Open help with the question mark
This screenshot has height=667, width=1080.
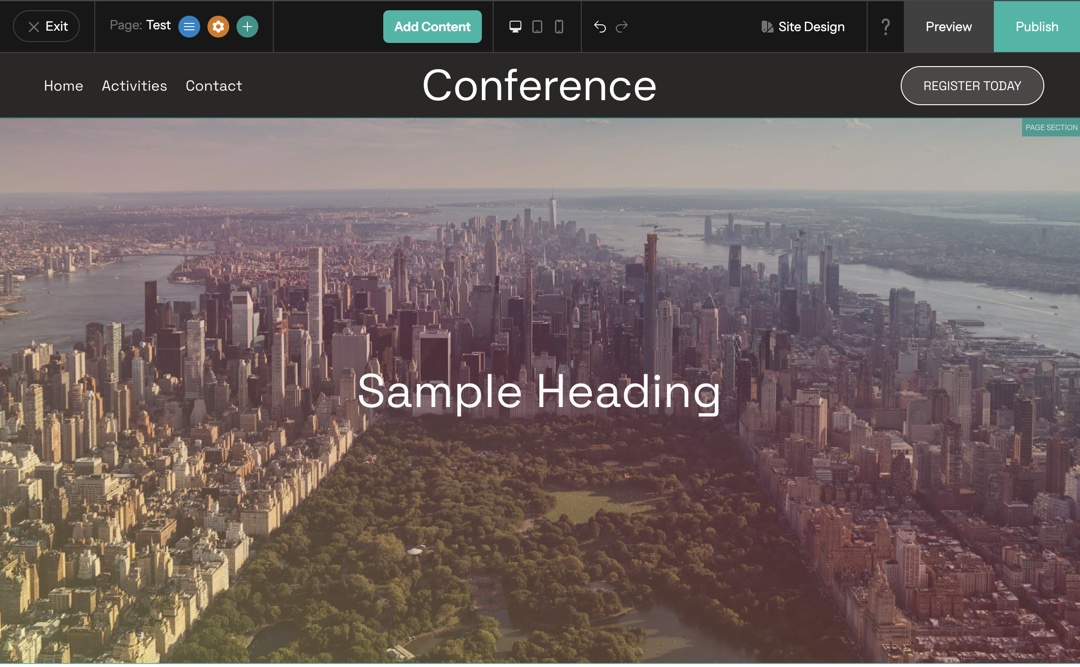pos(885,27)
